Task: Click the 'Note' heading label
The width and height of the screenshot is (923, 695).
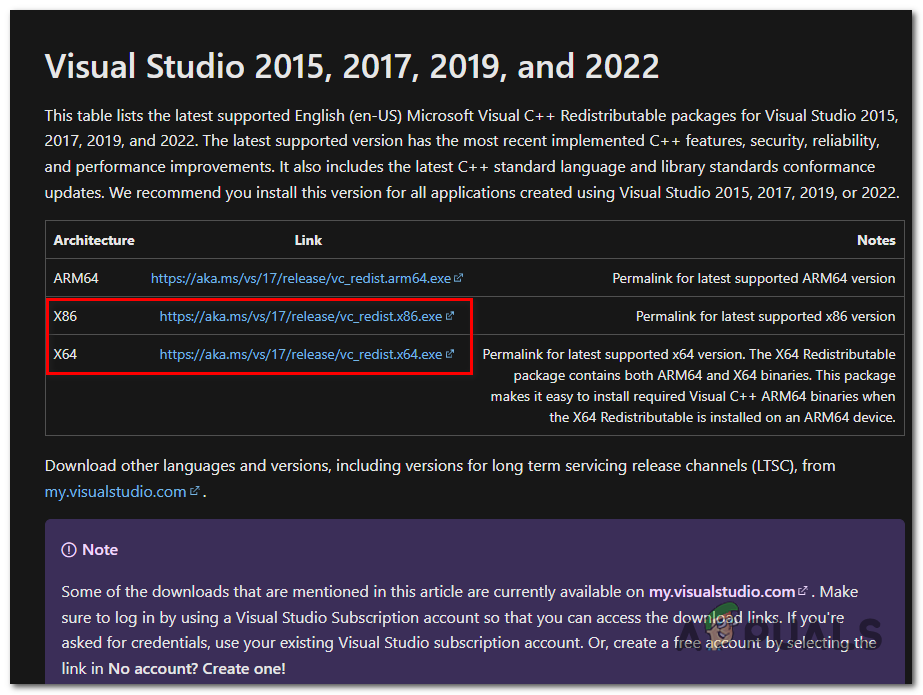Action: pos(100,550)
